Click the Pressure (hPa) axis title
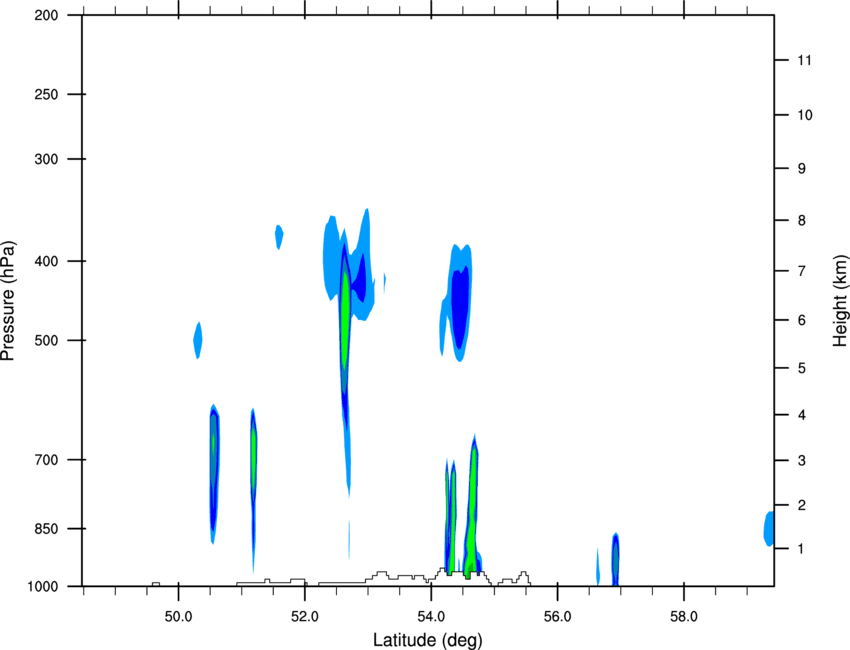The width and height of the screenshot is (850, 650). (x=8, y=301)
